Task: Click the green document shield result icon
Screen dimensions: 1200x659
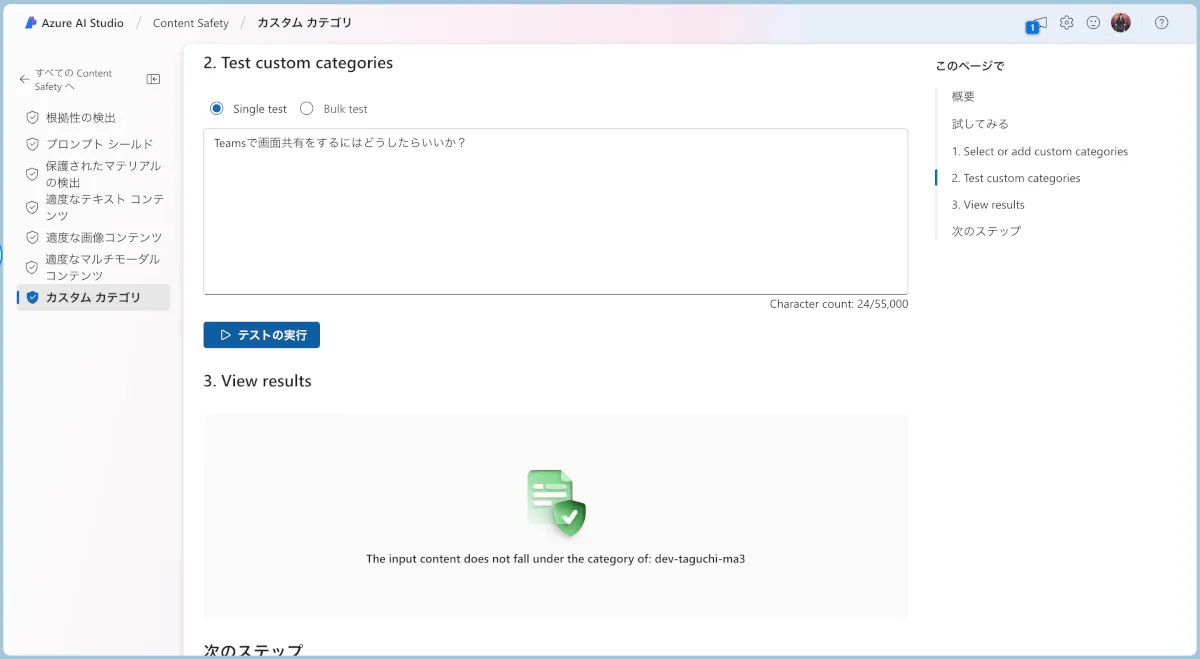Action: coord(556,503)
